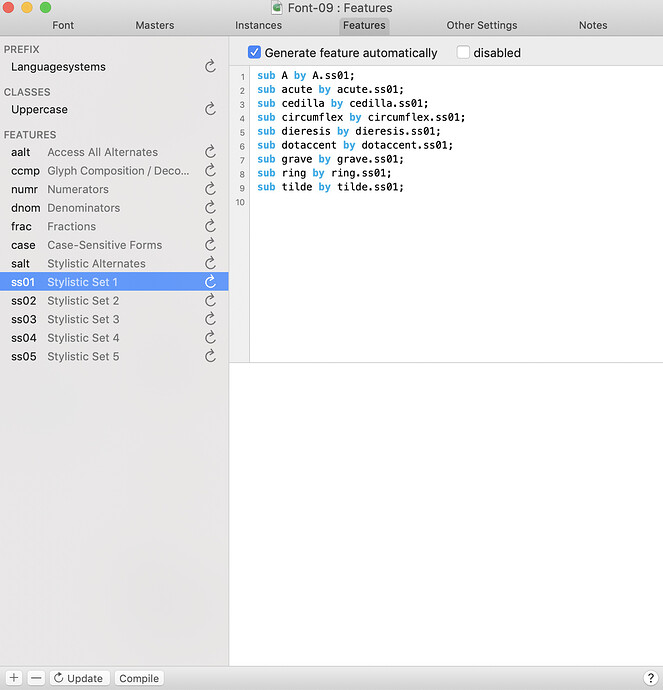Uncheck Generate feature automatically
The image size is (663, 690).
point(254,52)
